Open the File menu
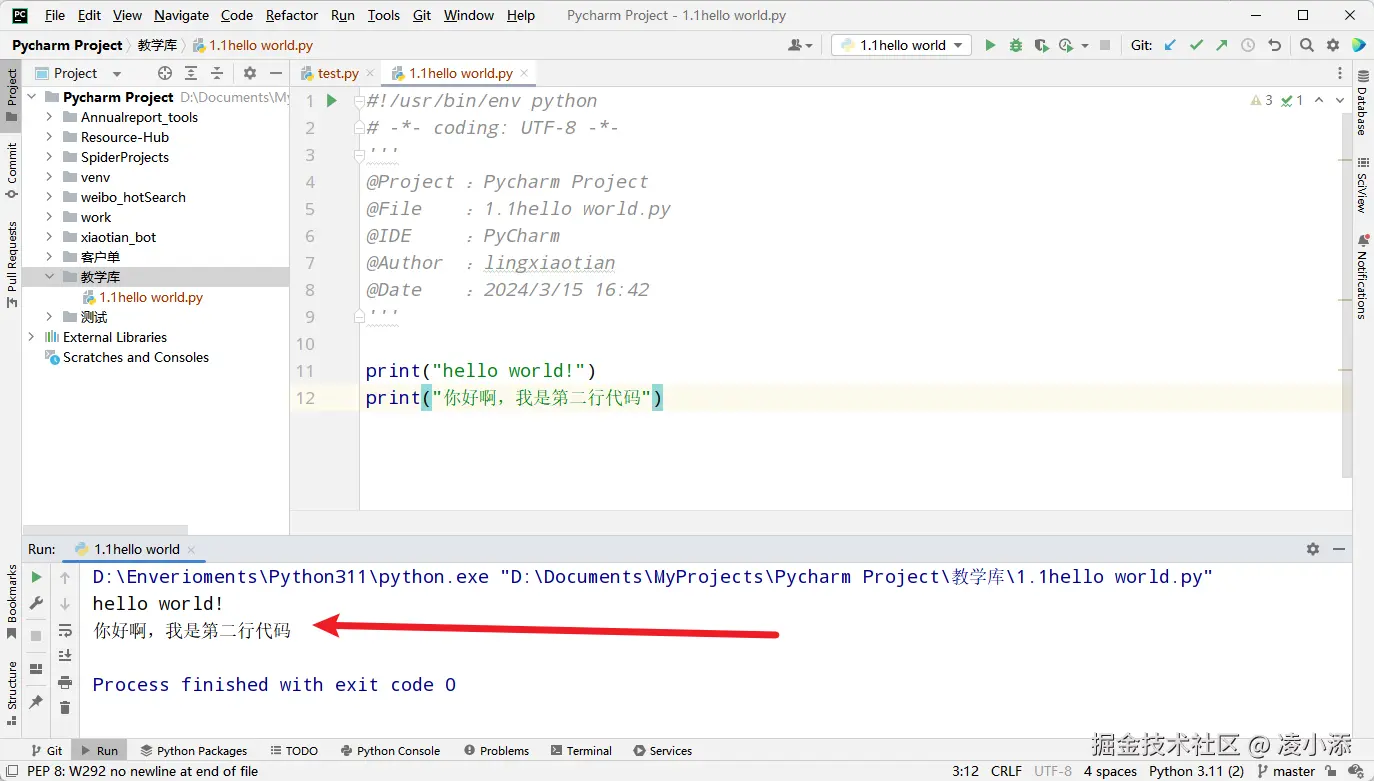The width and height of the screenshot is (1374, 781). click(55, 15)
